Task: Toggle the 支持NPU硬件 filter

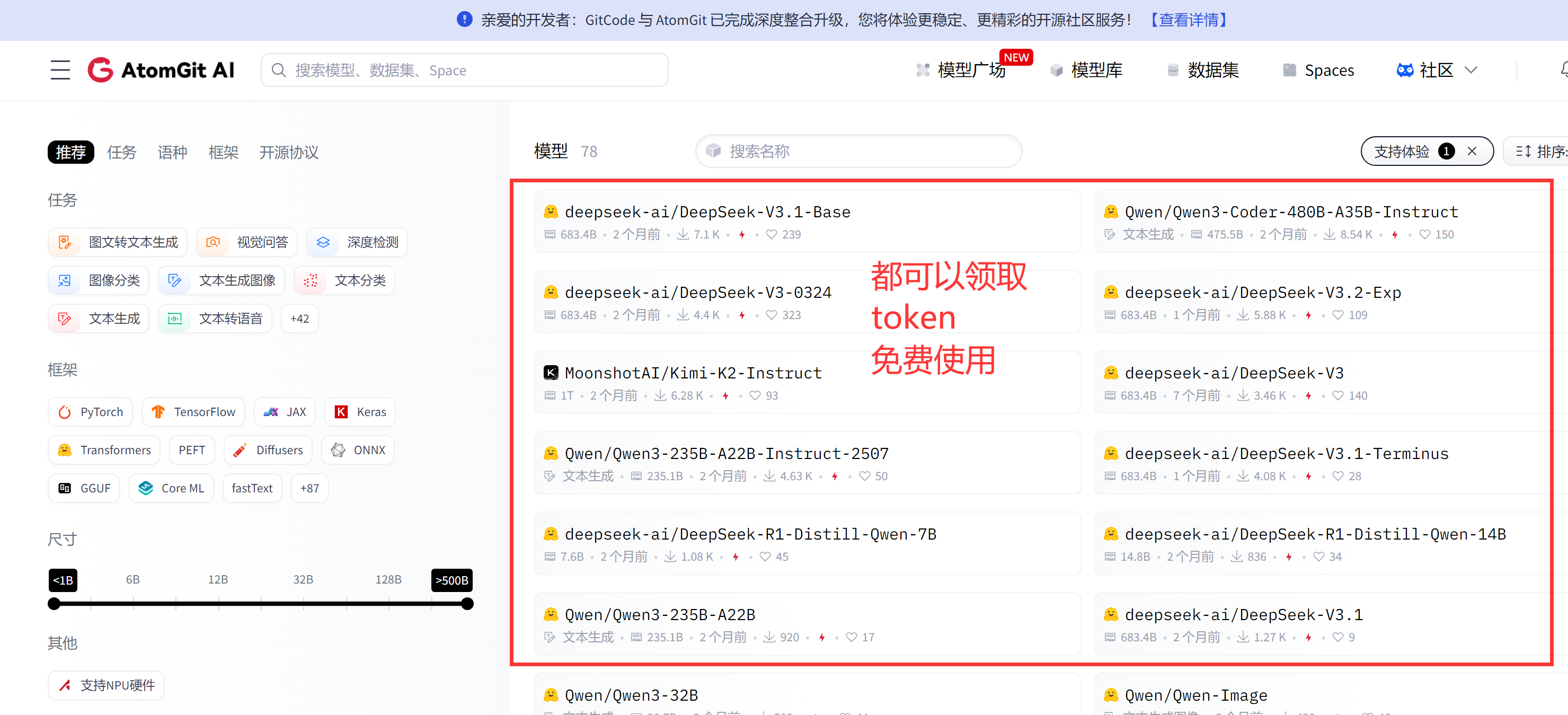Action: coord(107,686)
